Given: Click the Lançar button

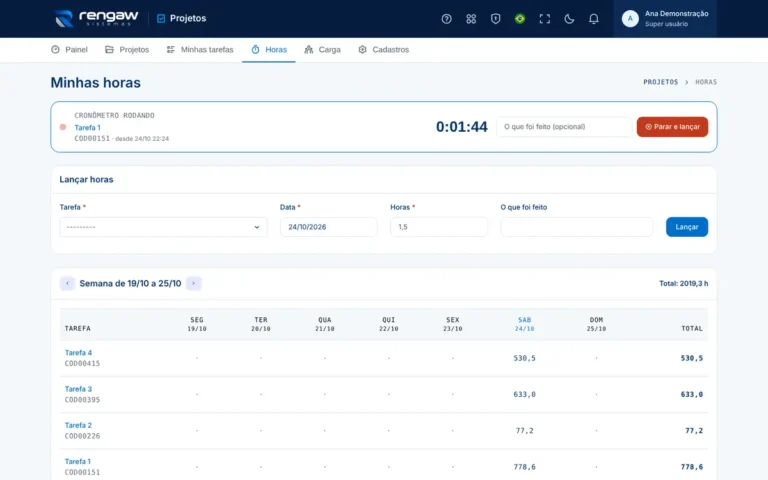Looking at the screenshot, I should (687, 227).
